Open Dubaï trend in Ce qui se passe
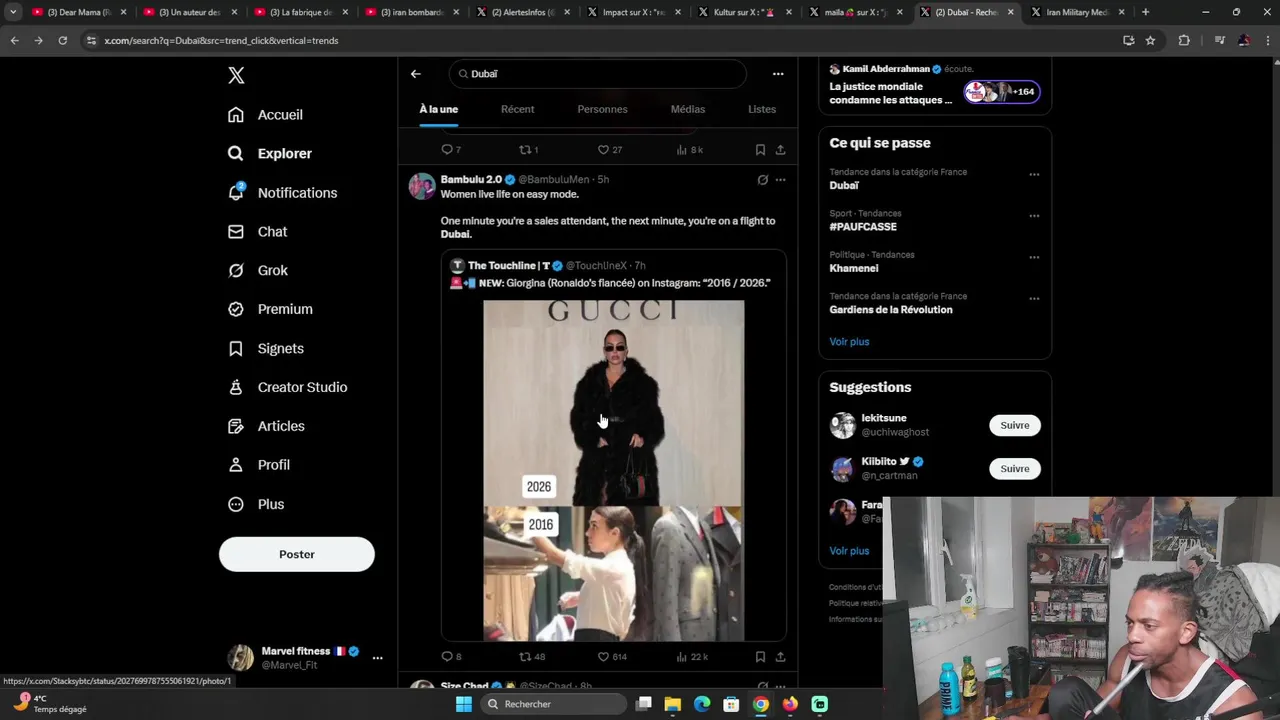 pos(844,185)
